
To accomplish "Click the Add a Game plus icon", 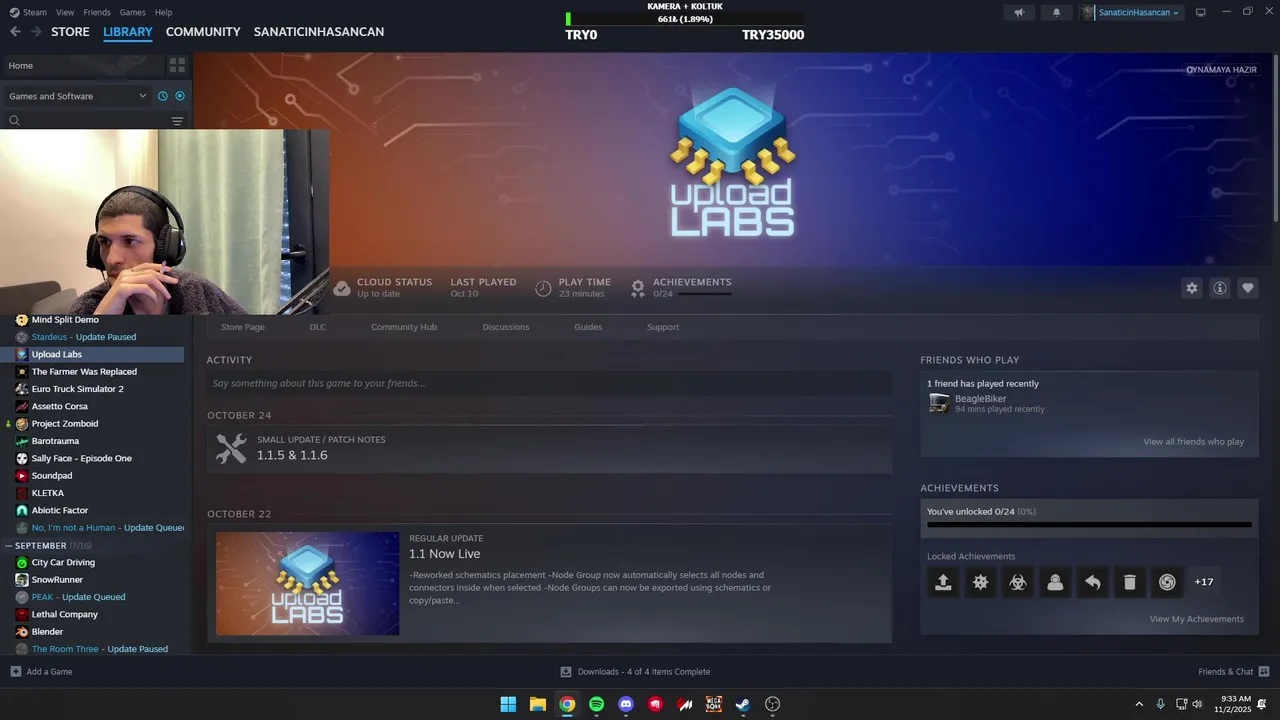I will [15, 672].
